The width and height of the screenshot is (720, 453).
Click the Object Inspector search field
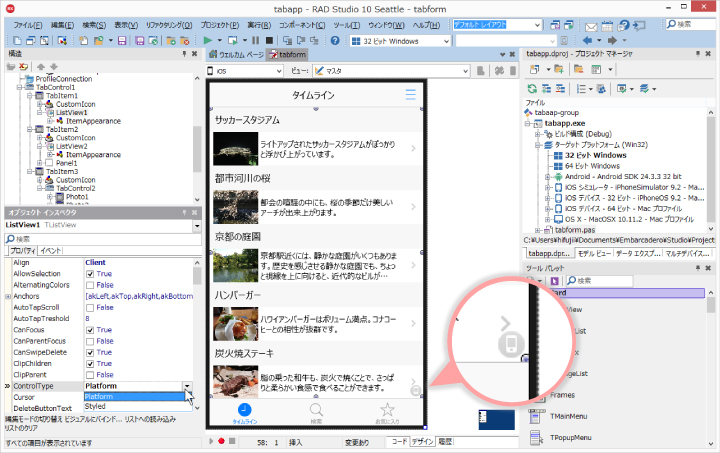103,239
